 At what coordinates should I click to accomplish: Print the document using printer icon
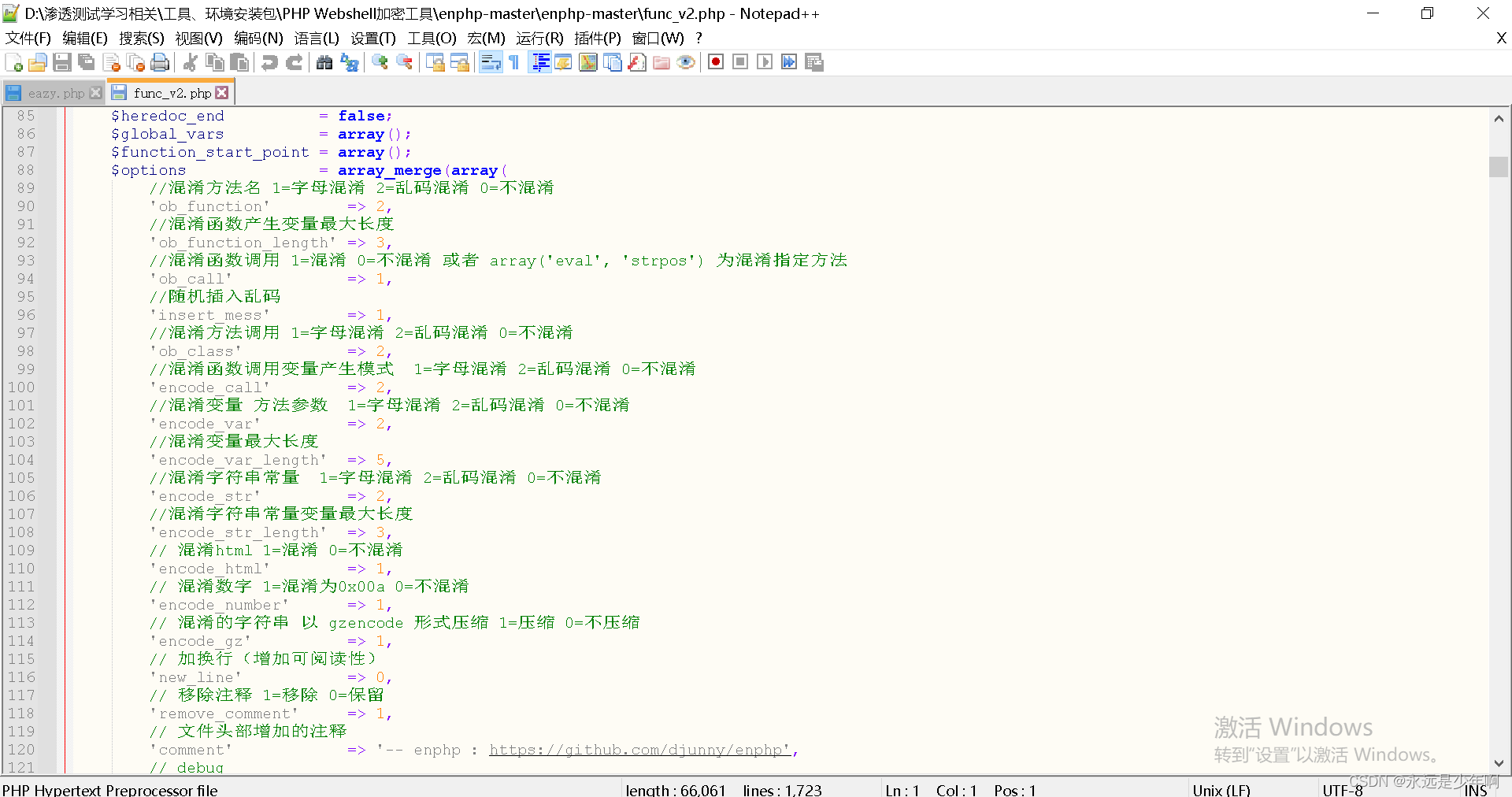coord(160,62)
